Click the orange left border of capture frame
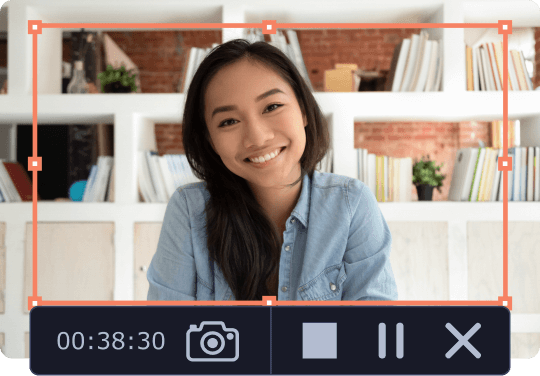This screenshot has height=376, width=540. point(35,95)
